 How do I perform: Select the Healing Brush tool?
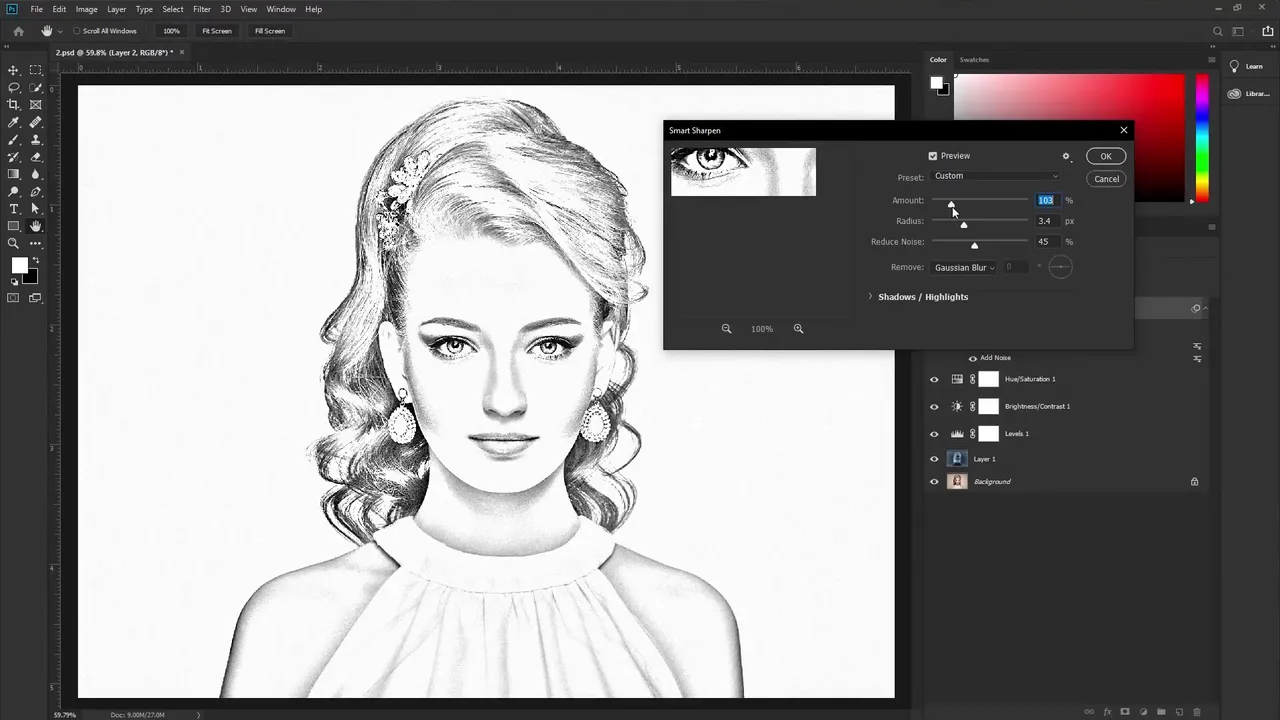tap(36, 122)
